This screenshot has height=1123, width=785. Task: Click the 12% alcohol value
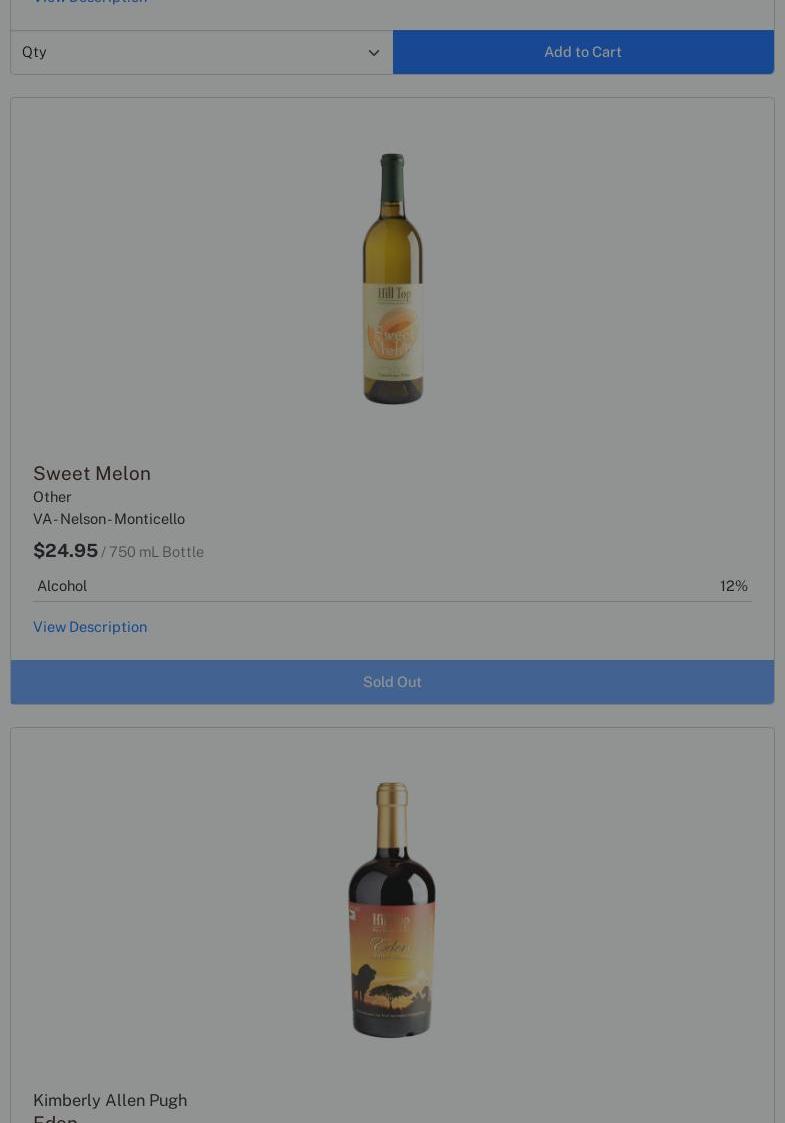click(x=733, y=586)
